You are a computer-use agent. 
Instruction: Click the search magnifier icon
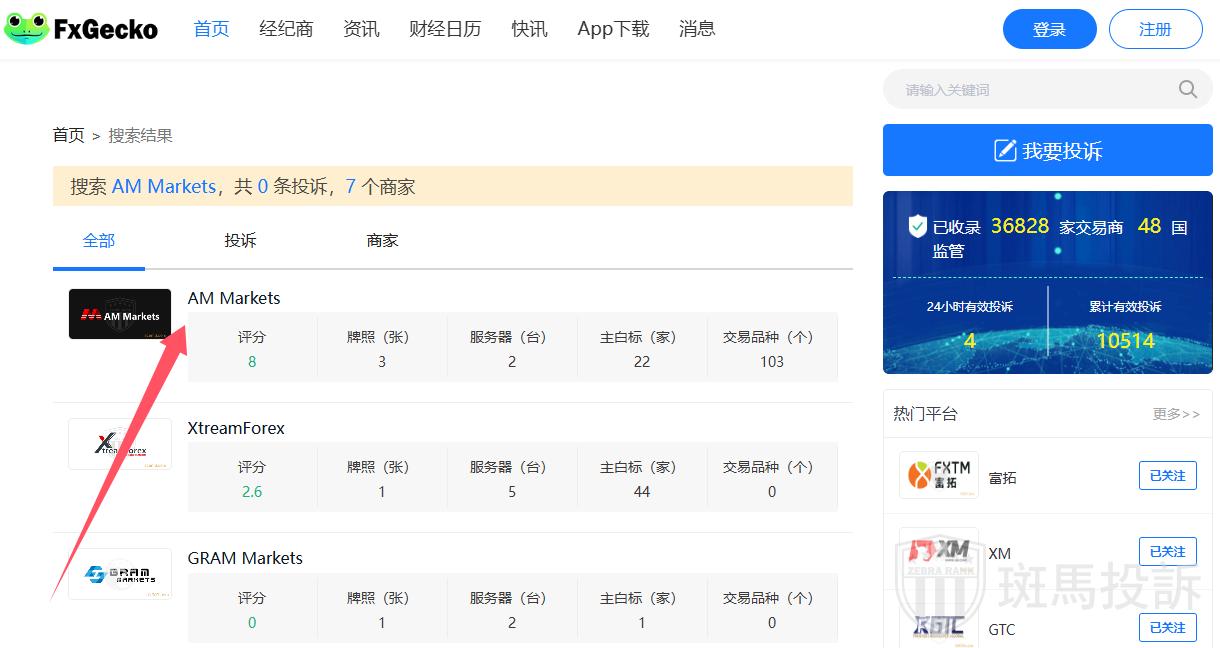tap(1187, 90)
